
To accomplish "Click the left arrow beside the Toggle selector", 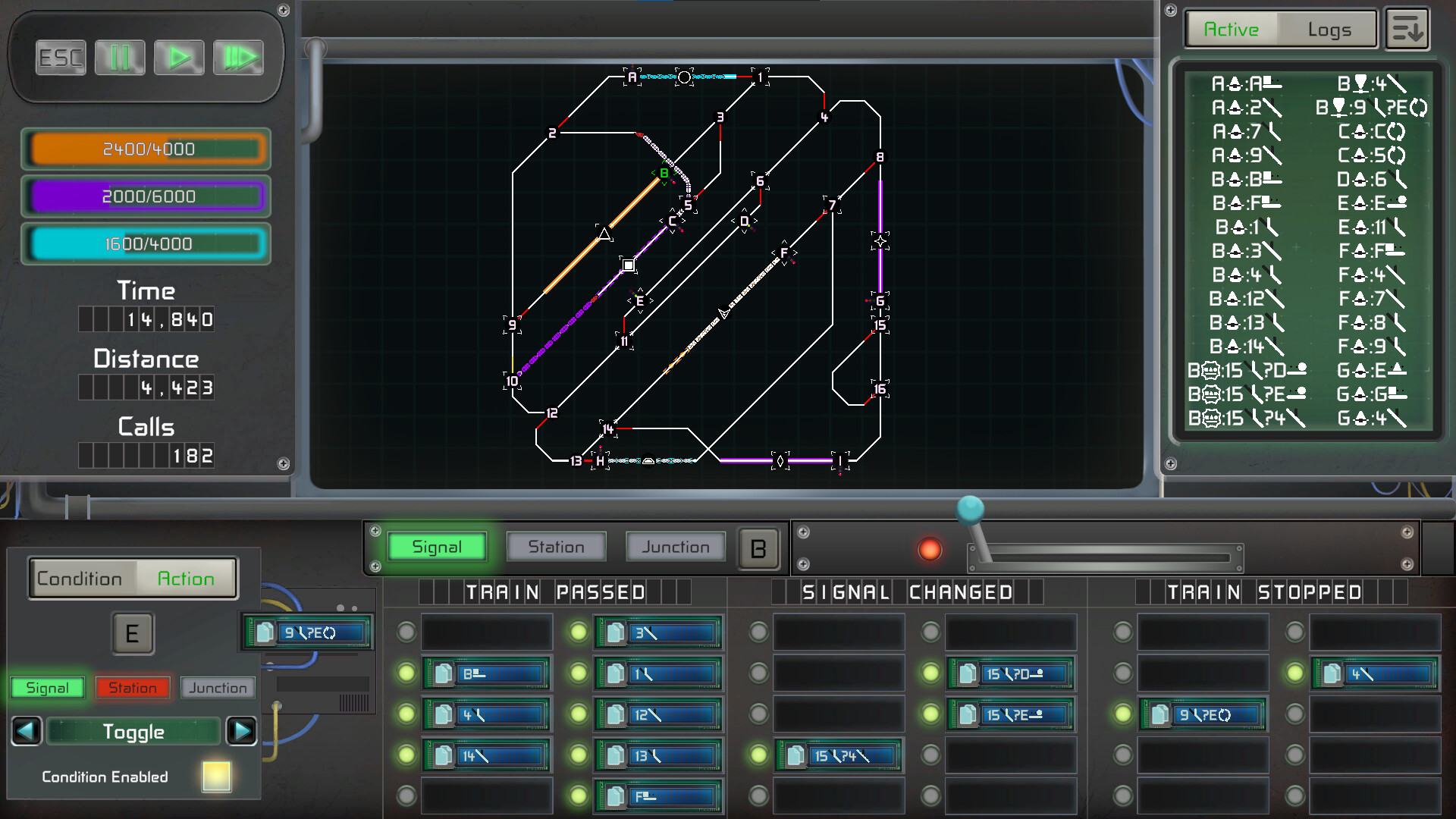I will tap(26, 731).
